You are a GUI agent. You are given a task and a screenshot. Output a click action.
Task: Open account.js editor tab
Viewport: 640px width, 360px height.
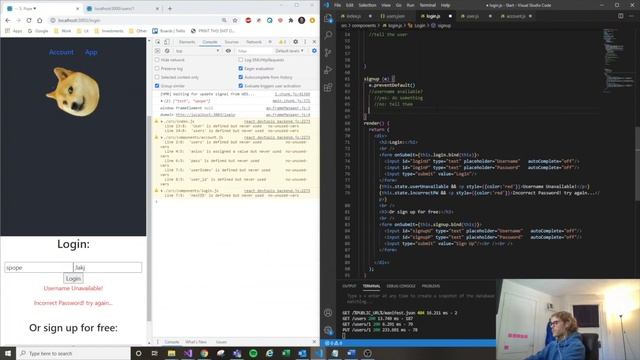tap(516, 16)
